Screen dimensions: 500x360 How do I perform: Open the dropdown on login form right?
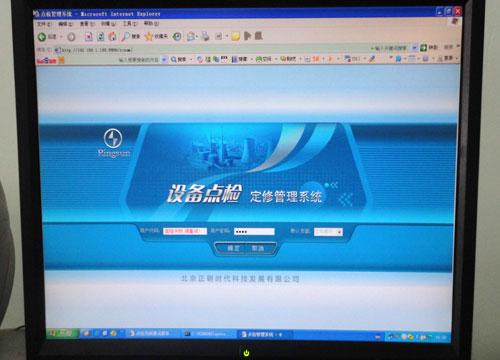(328, 232)
